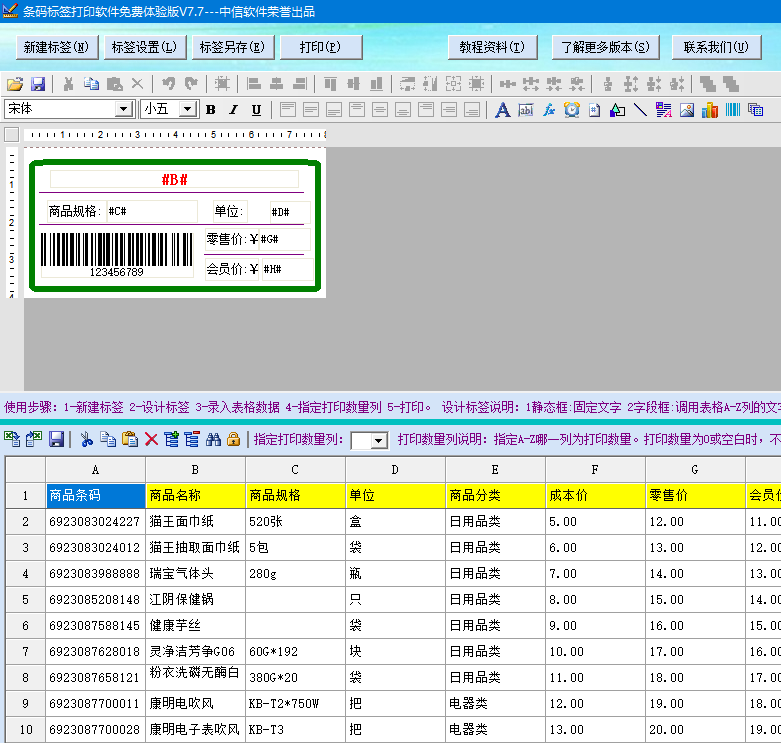Insert barcode tool icon
Screen dimensions: 781x743
733,110
